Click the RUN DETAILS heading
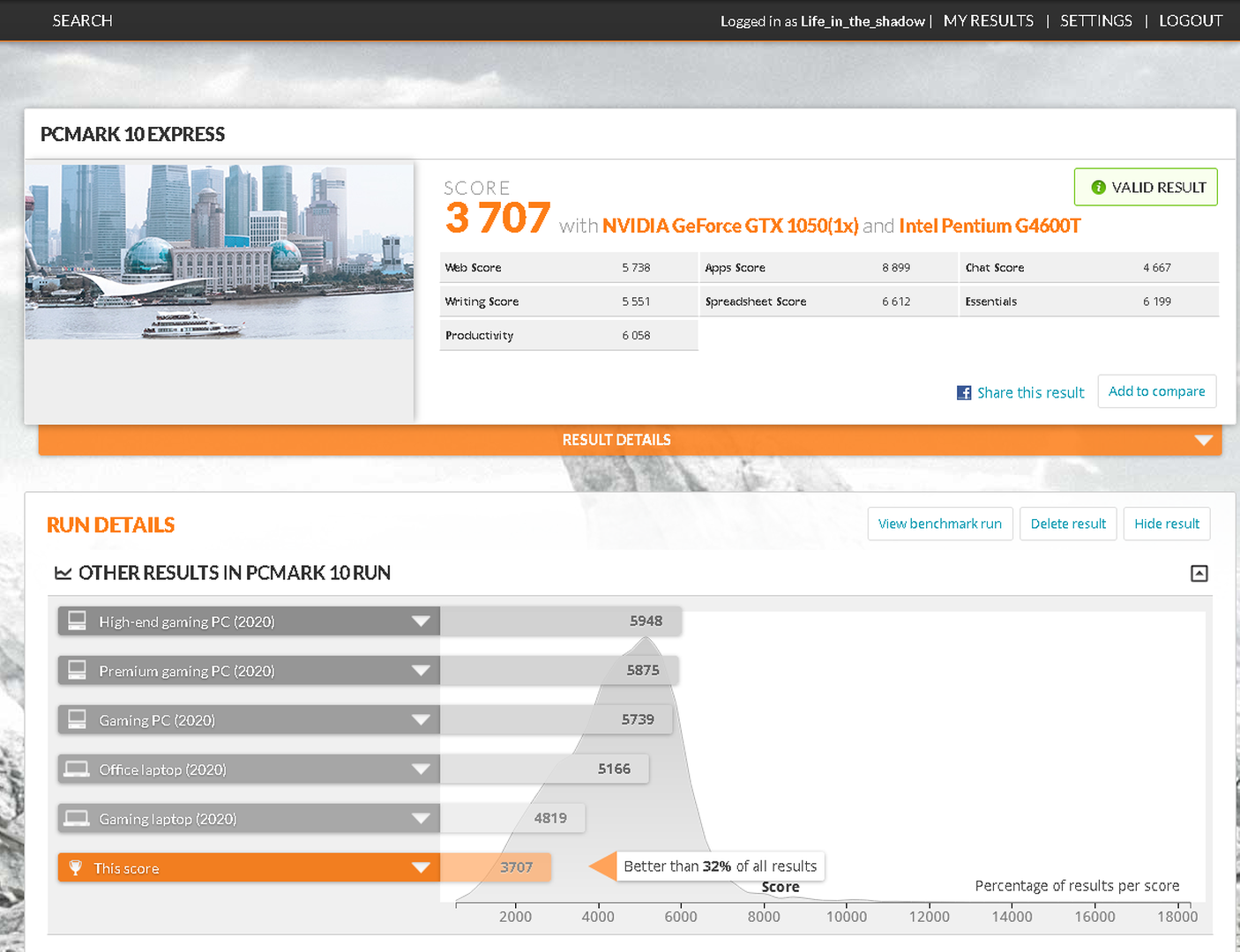Screen dimensions: 1240x952 click(x=110, y=525)
